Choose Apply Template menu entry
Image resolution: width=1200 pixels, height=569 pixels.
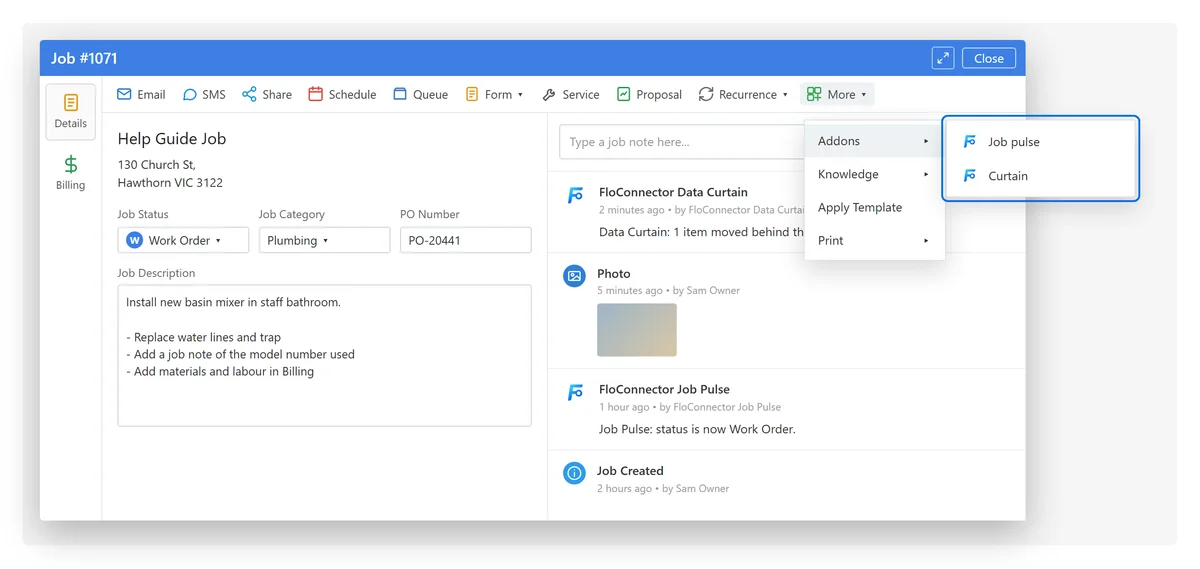874,207
